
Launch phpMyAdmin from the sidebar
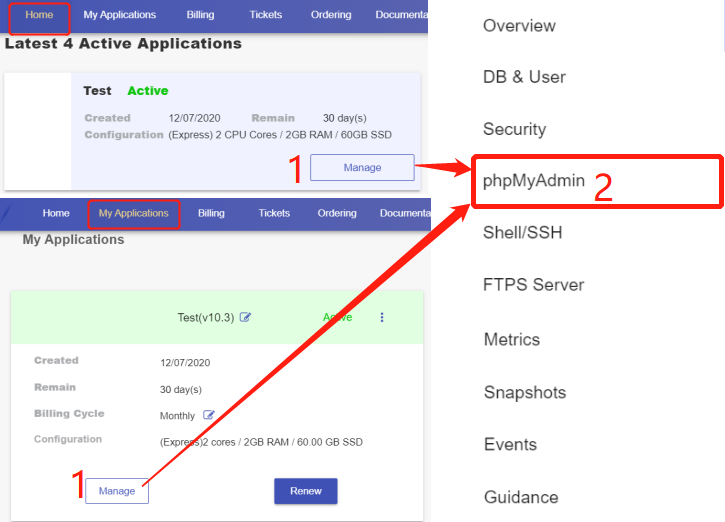tap(534, 181)
